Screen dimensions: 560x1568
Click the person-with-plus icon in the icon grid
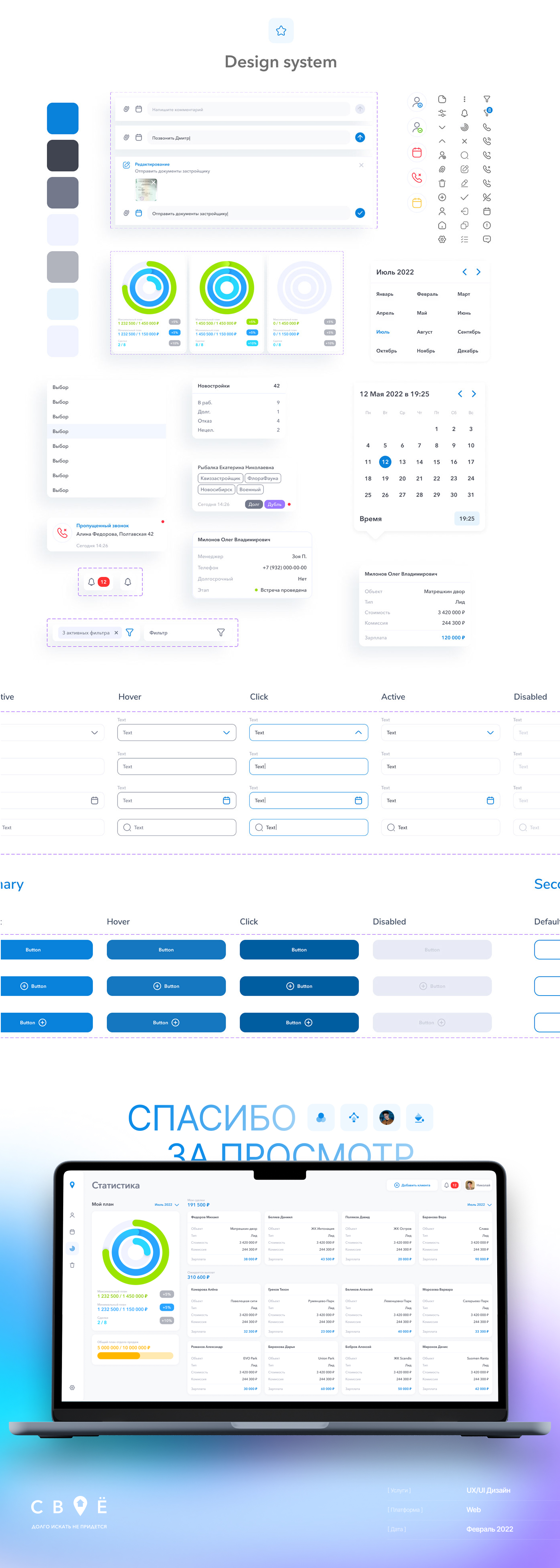[442, 155]
